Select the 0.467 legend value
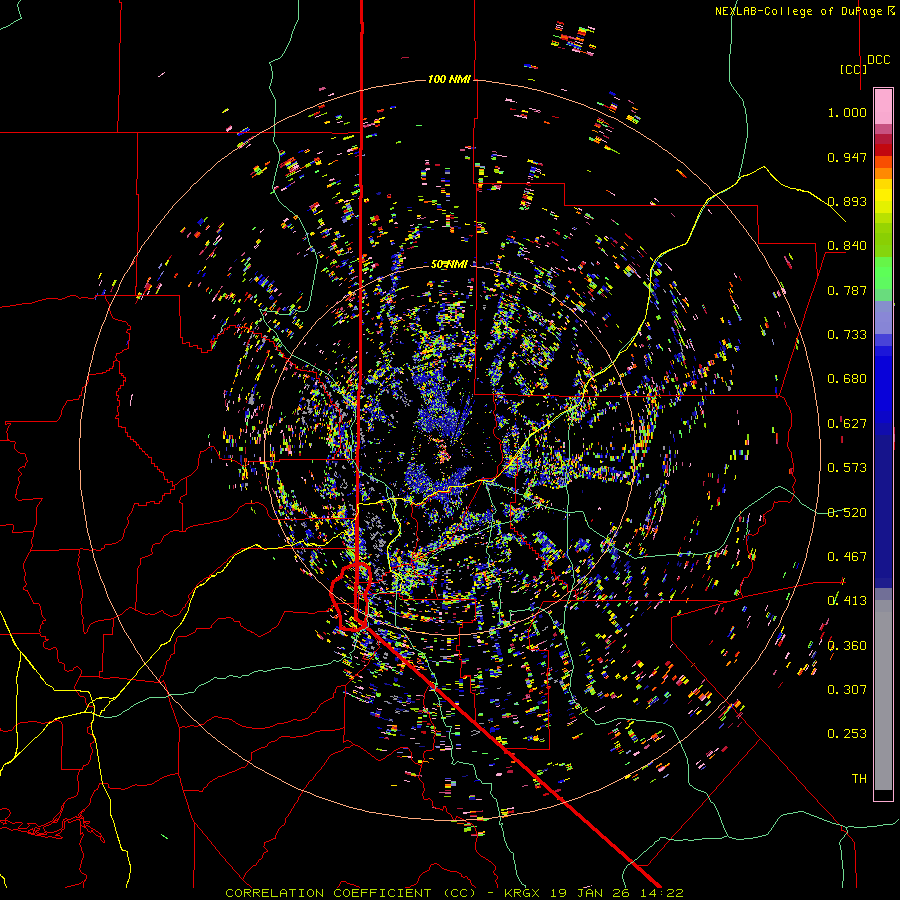 point(847,557)
